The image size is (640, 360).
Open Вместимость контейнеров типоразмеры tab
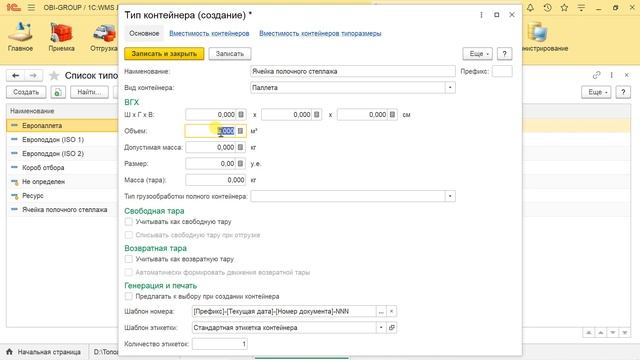(320, 33)
